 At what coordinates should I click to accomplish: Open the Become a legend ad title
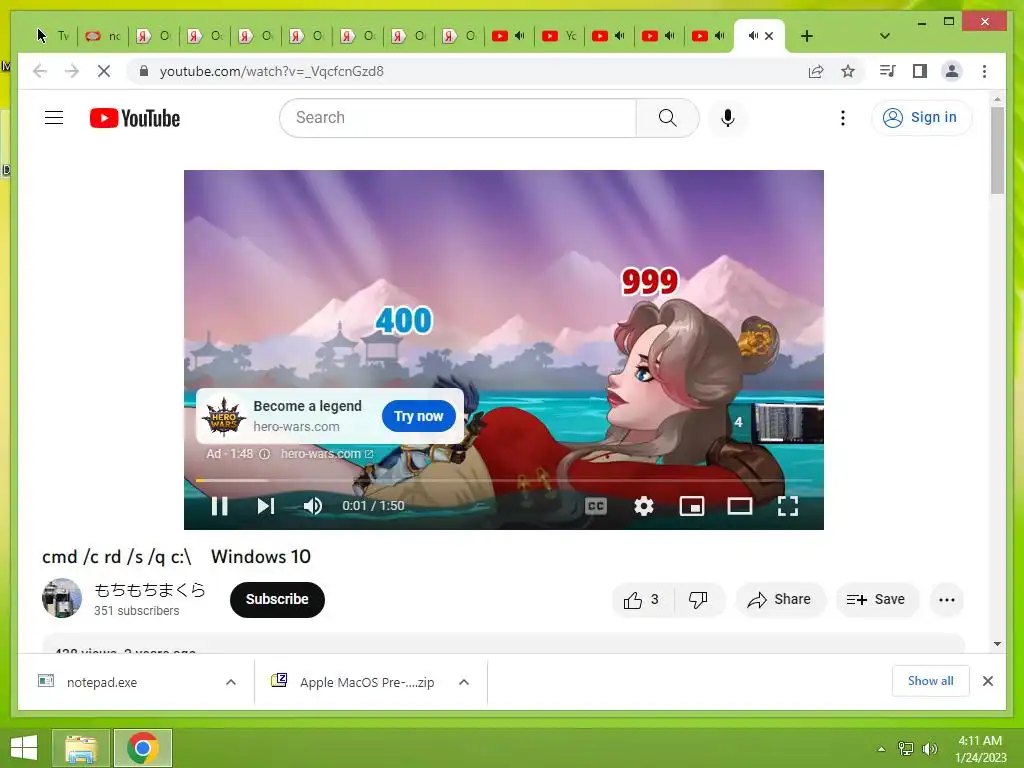pyautogui.click(x=307, y=406)
